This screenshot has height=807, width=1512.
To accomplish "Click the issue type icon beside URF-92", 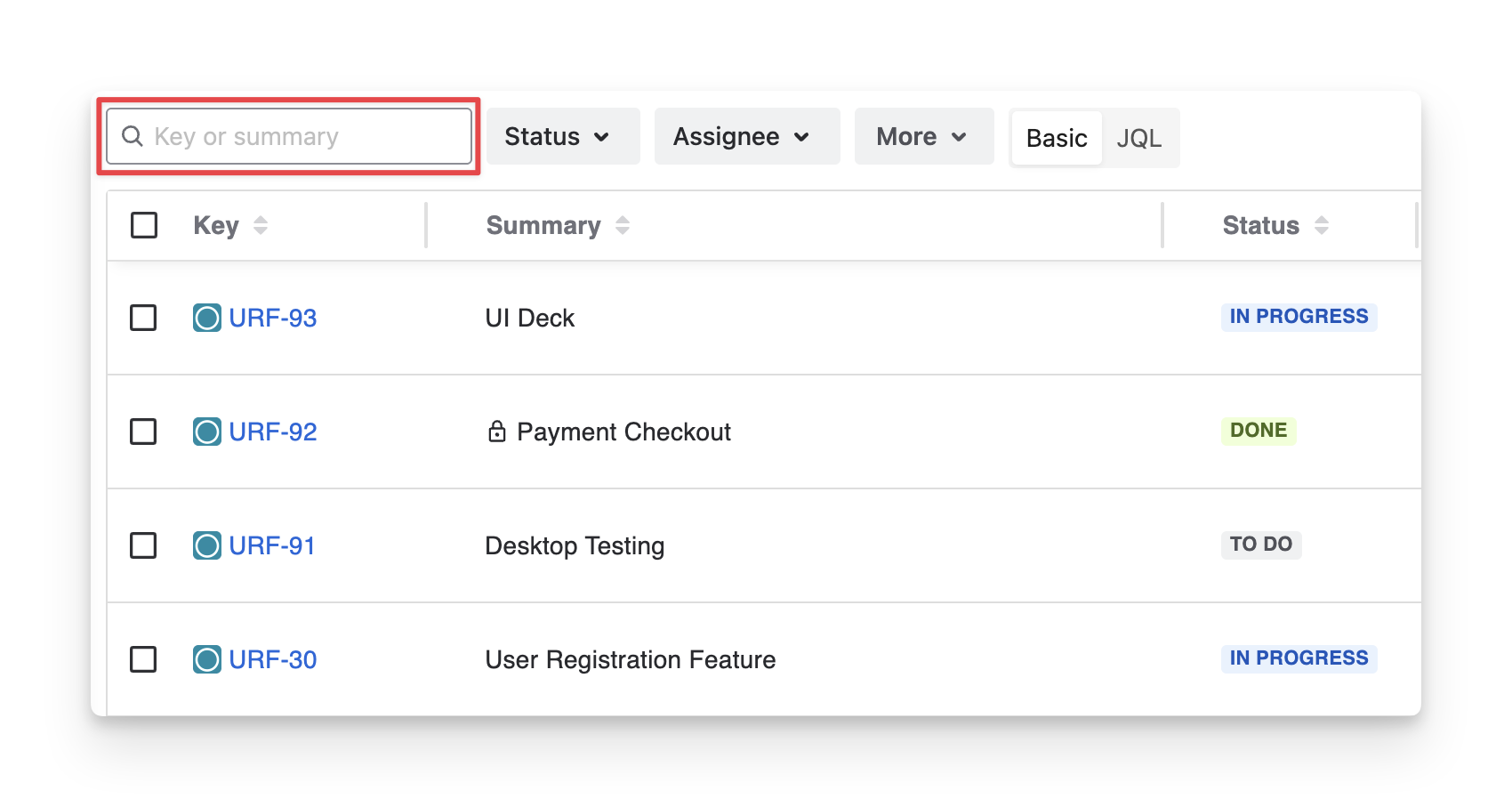I will [x=207, y=432].
